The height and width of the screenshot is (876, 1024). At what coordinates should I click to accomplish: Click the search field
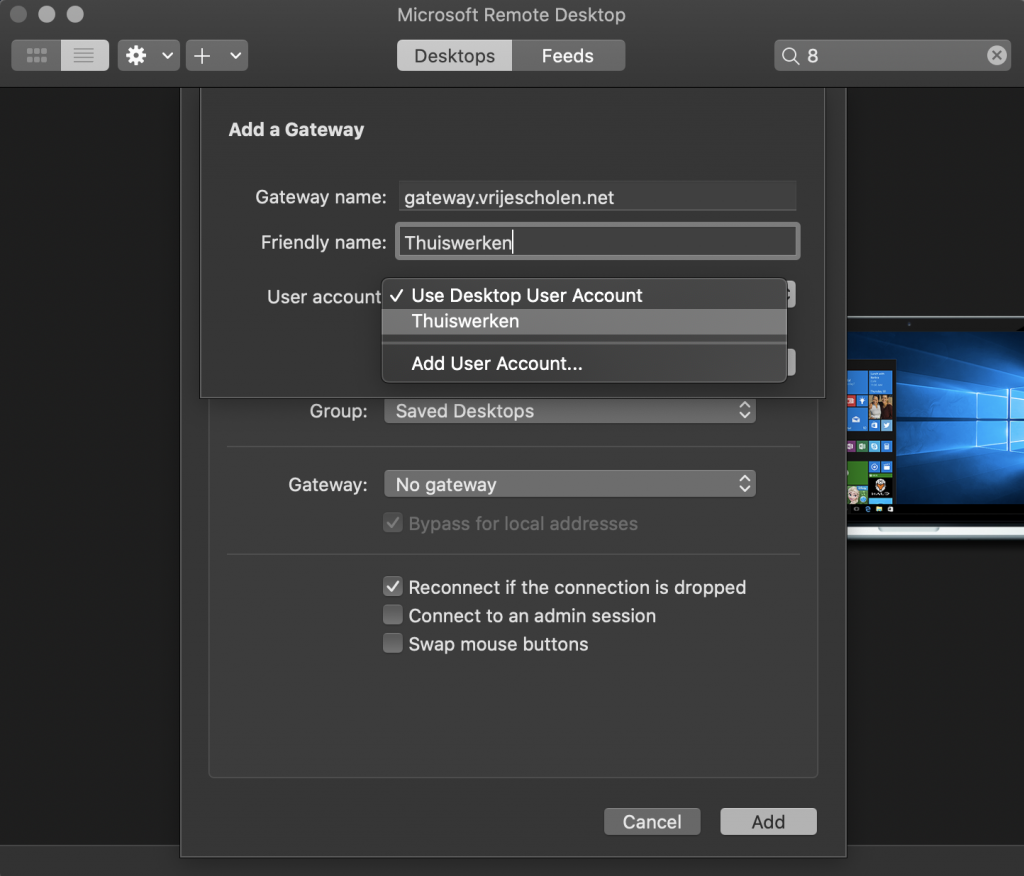pos(892,56)
